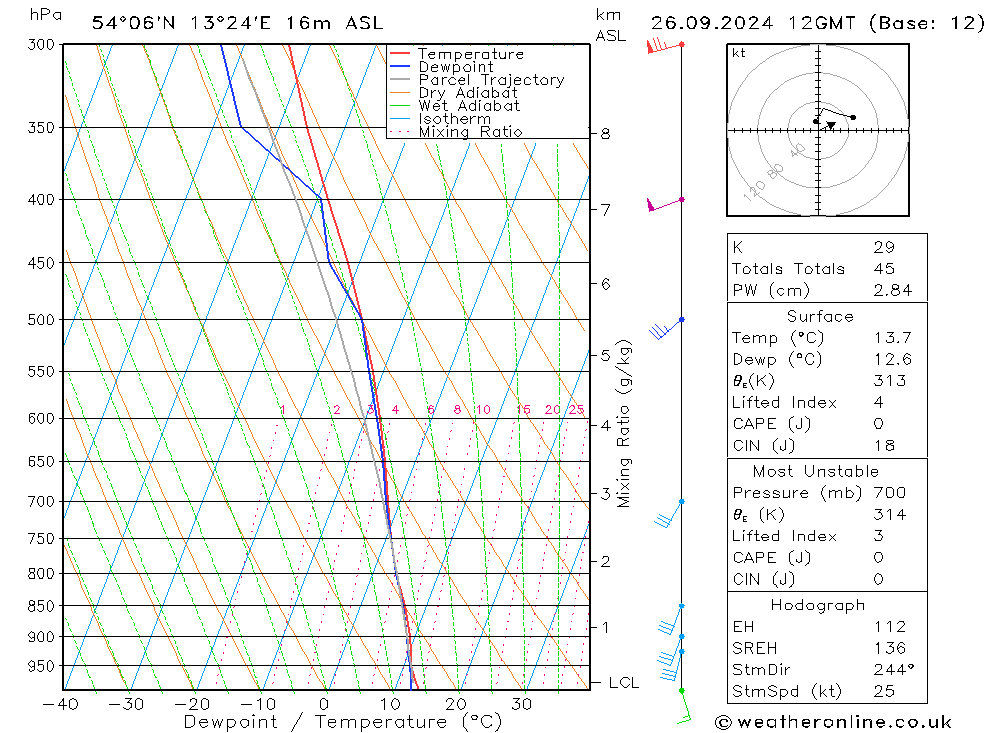Click the 'Mixing Ratio' legend label
The image size is (1000, 733).
click(x=471, y=132)
